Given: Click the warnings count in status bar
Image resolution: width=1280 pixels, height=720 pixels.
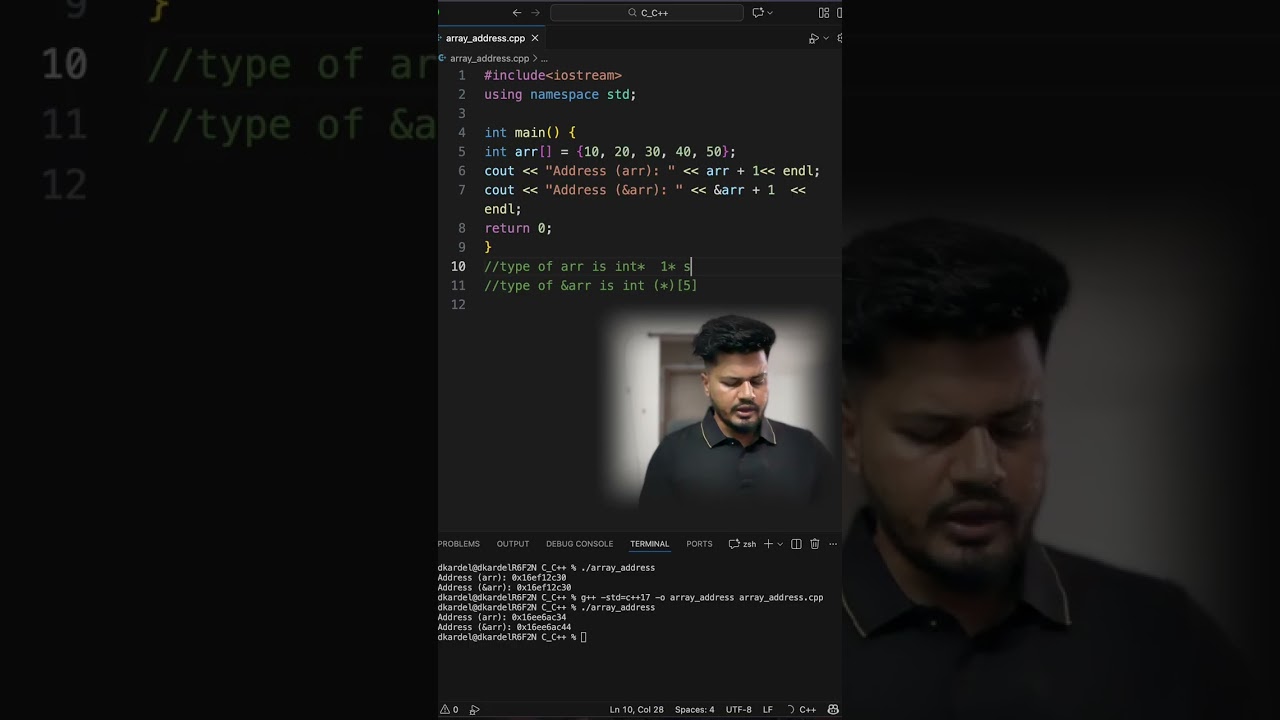Looking at the screenshot, I should coord(449,709).
